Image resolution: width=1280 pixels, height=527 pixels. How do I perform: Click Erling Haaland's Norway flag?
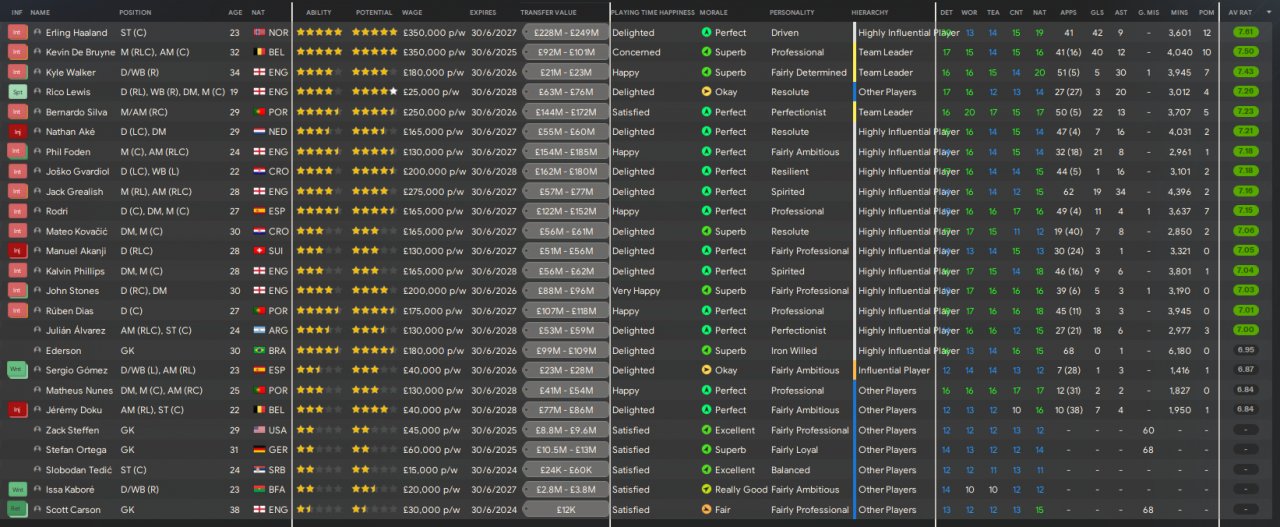click(258, 32)
